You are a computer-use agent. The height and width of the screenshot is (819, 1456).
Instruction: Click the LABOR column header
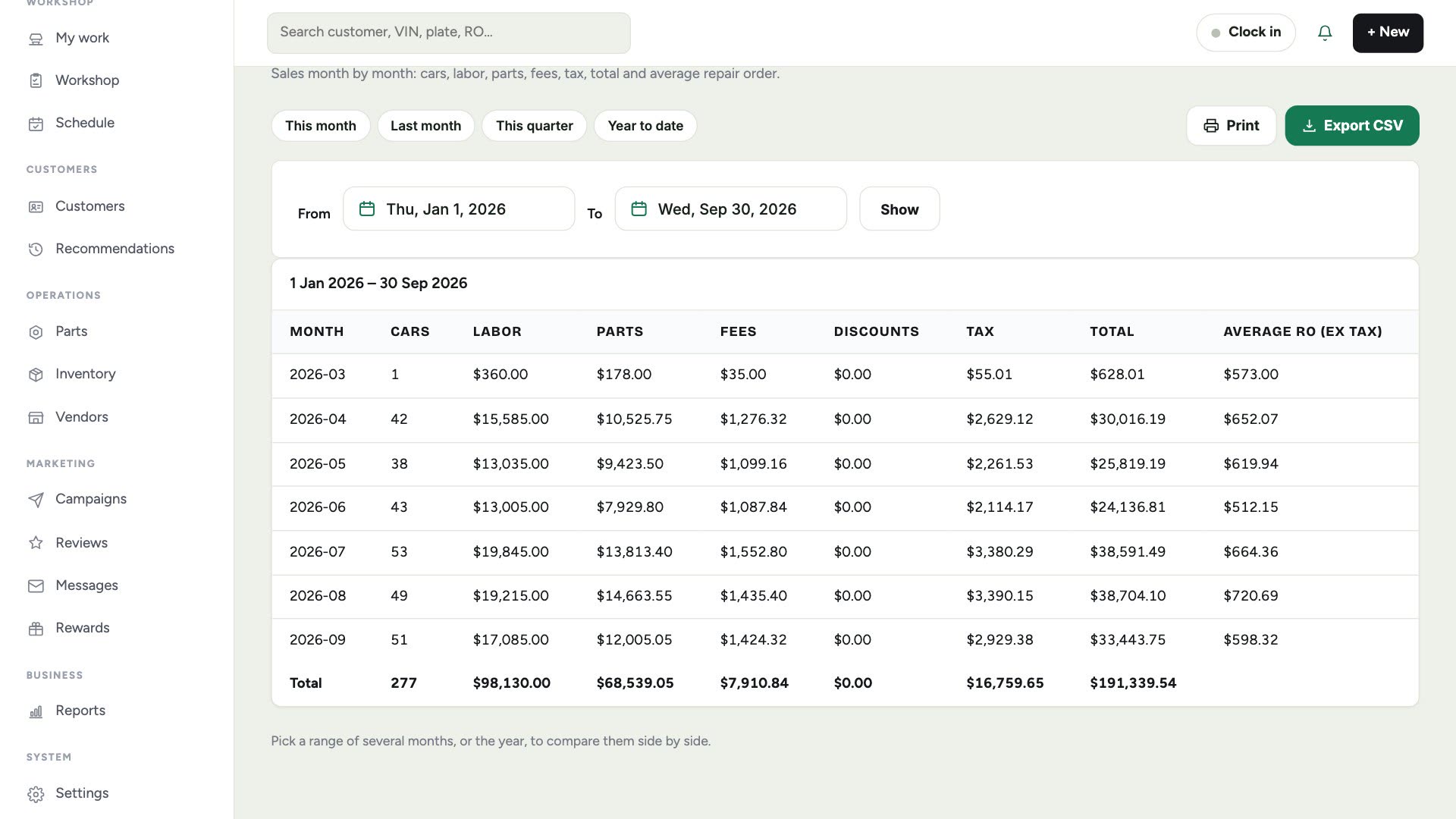[x=497, y=331]
